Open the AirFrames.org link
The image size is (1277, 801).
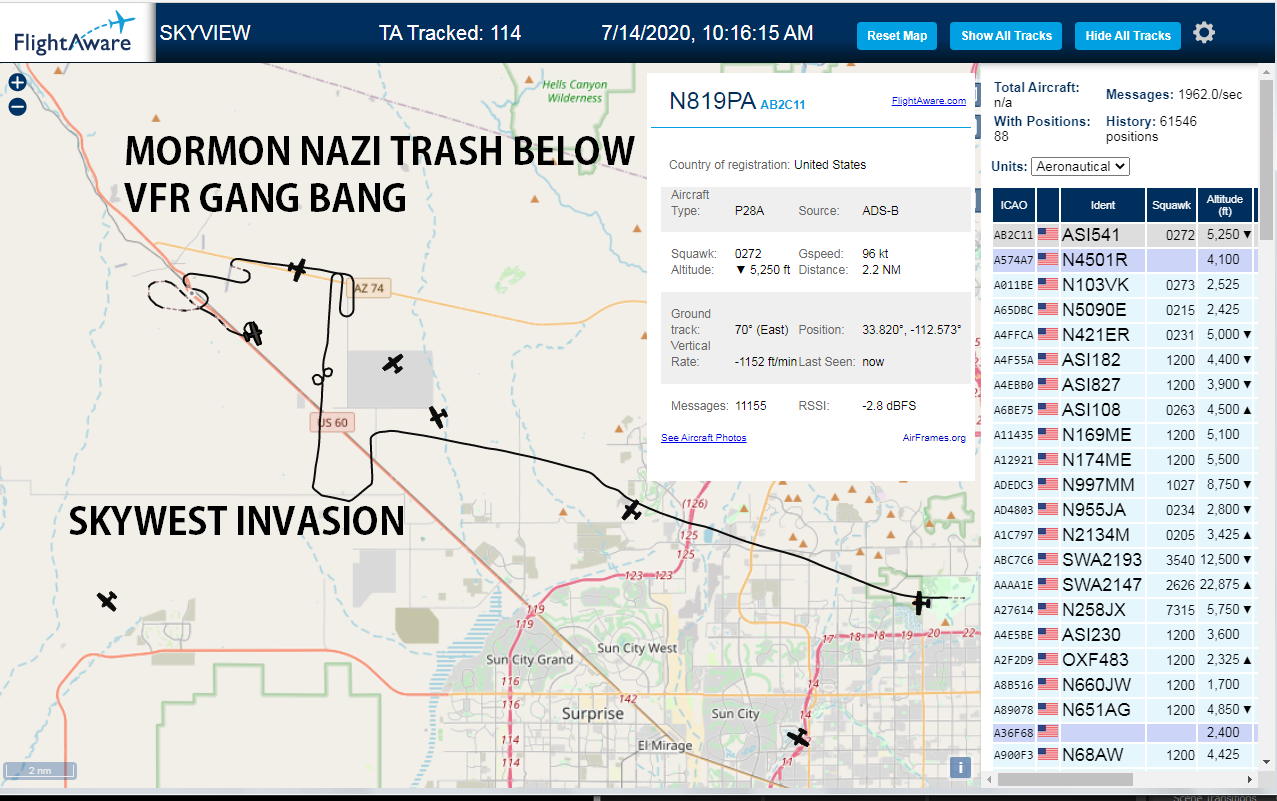(x=934, y=438)
